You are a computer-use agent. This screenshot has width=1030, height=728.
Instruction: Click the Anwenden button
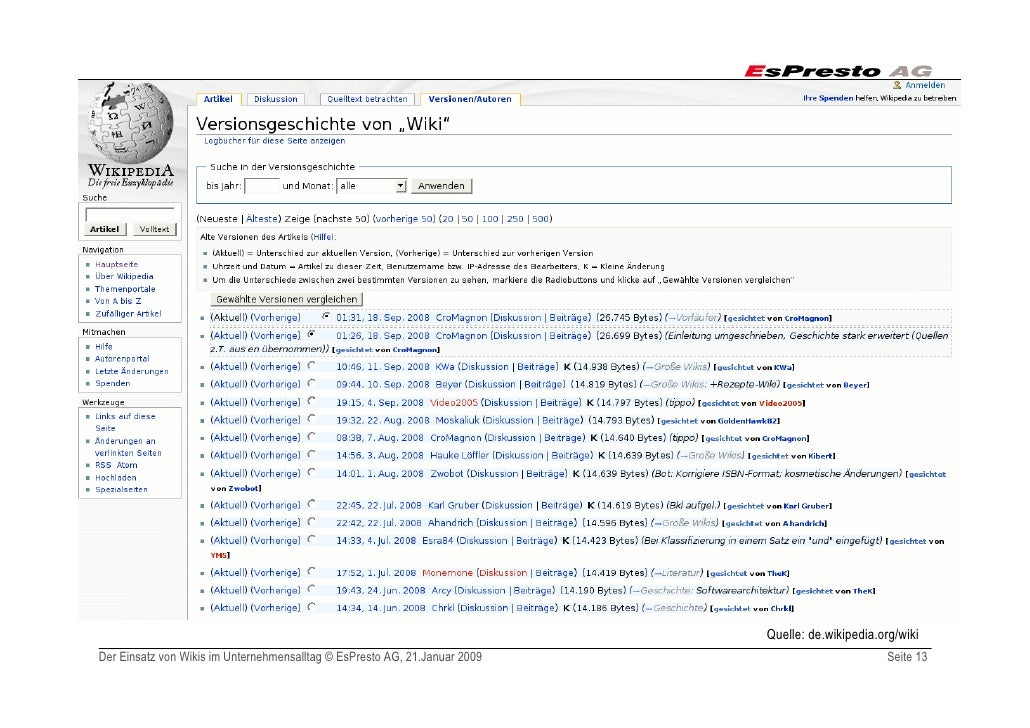click(x=441, y=186)
